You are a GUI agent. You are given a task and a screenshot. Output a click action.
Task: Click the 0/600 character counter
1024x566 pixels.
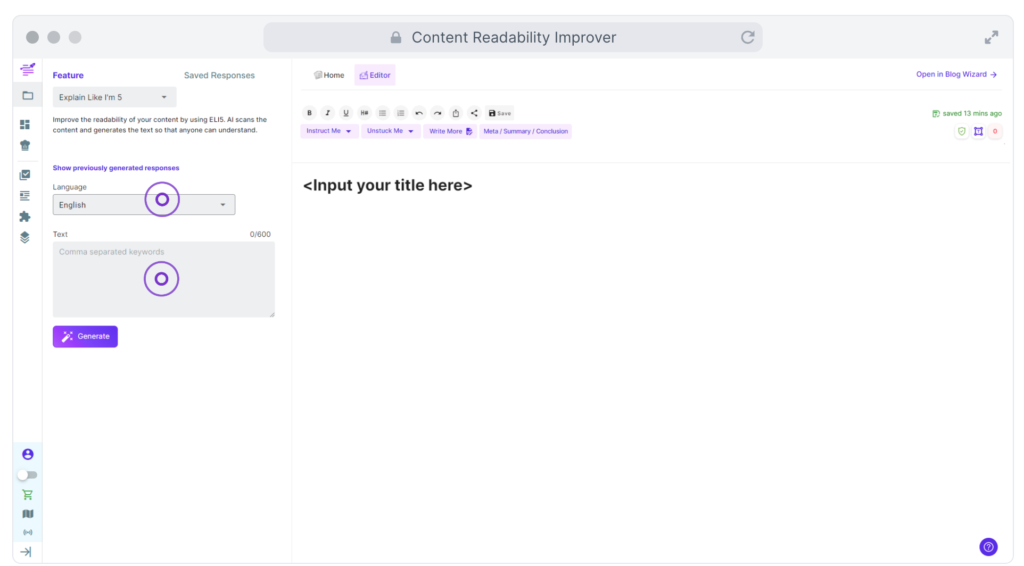(x=260, y=234)
